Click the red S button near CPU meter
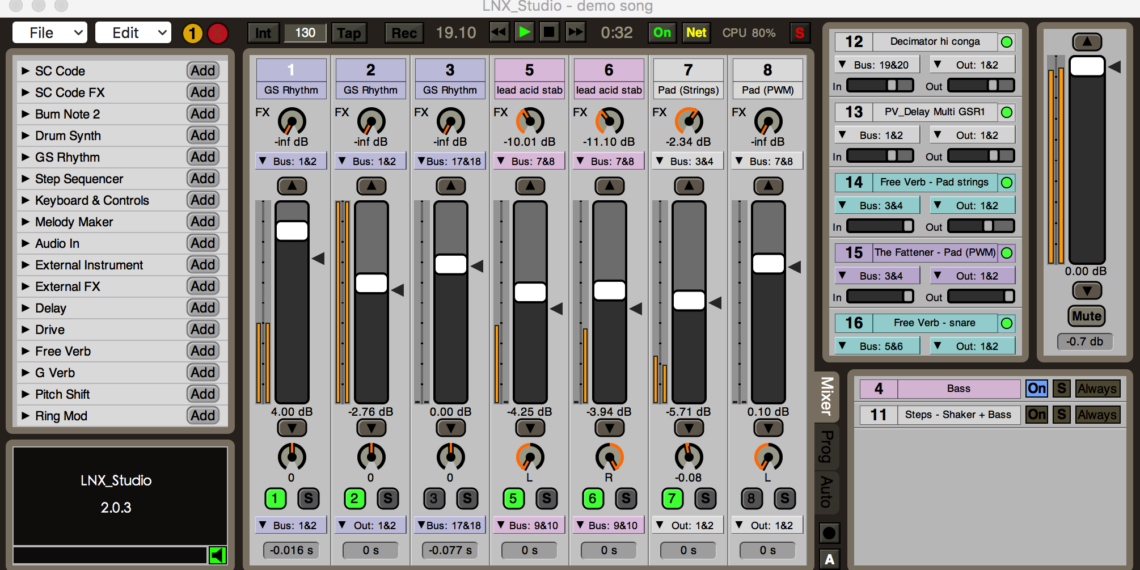 tap(799, 33)
